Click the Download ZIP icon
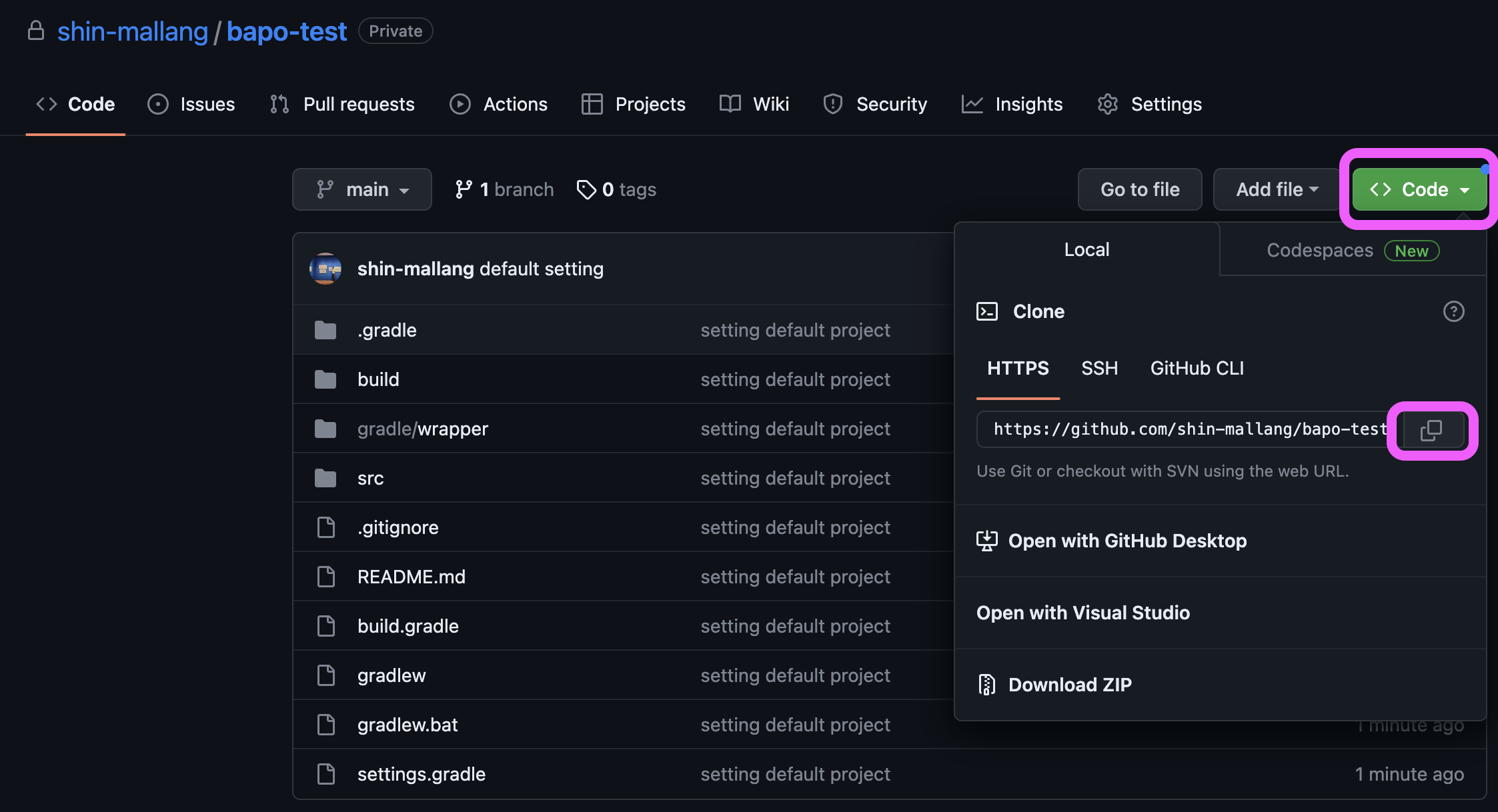The image size is (1498, 812). 986,685
